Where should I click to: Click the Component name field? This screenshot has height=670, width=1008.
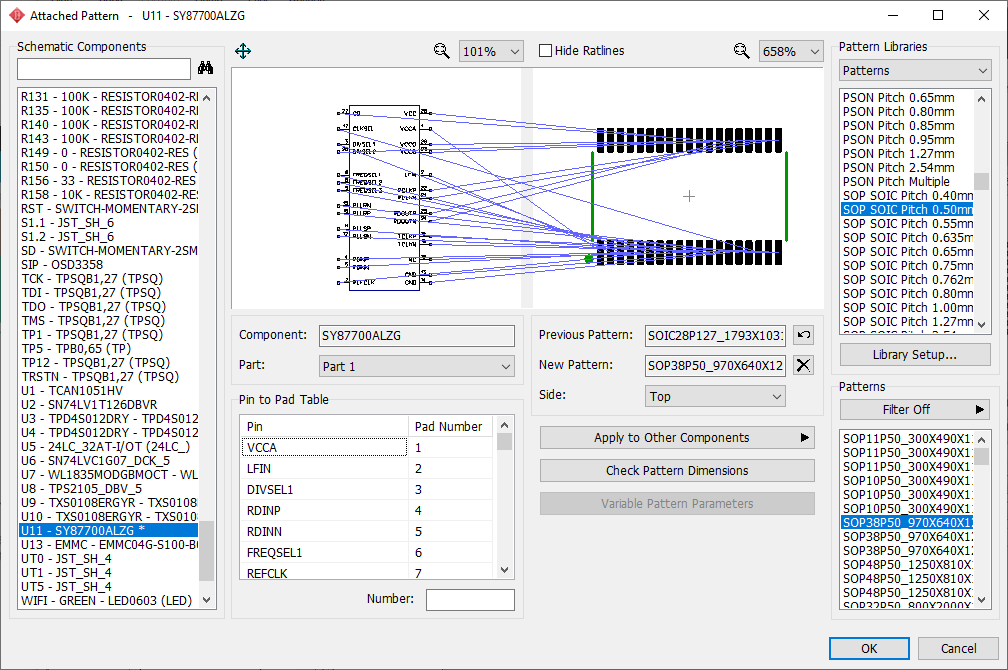pos(417,336)
